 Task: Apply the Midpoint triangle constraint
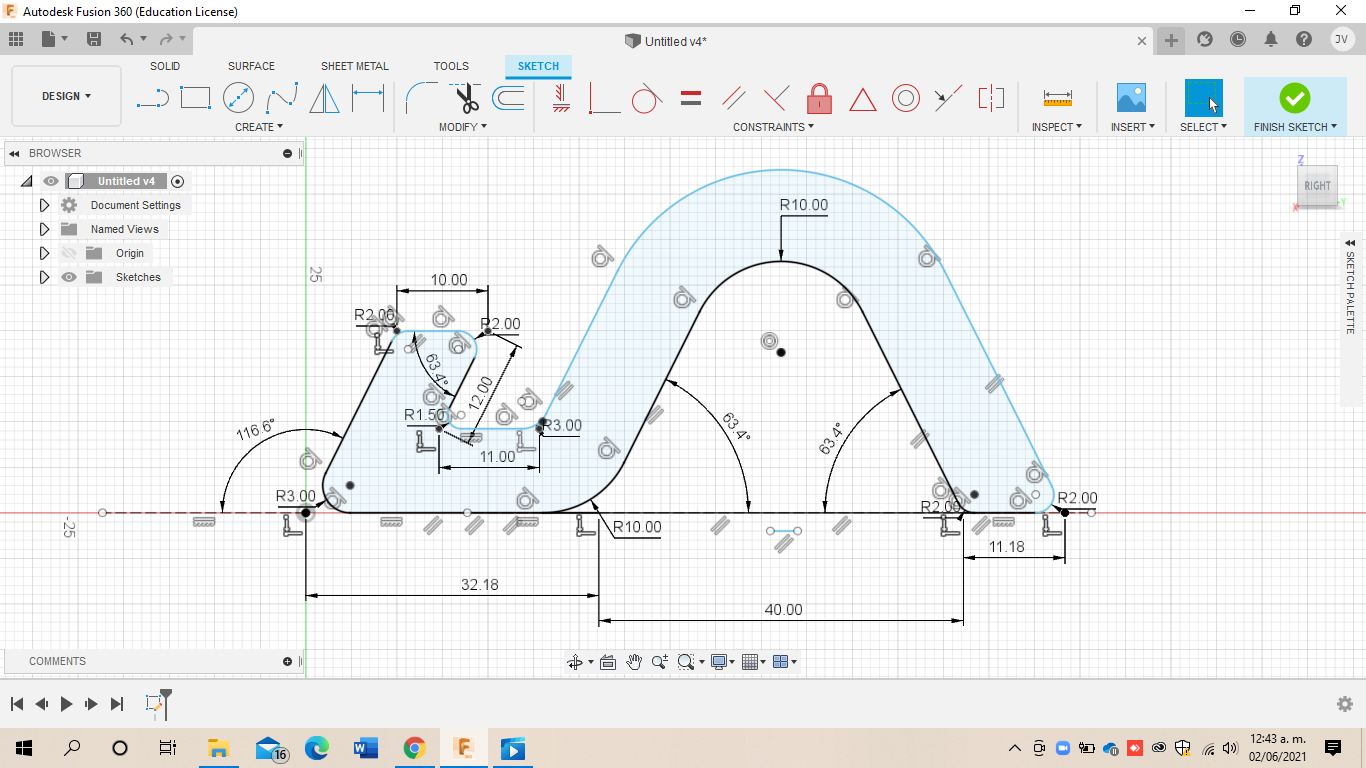[862, 99]
